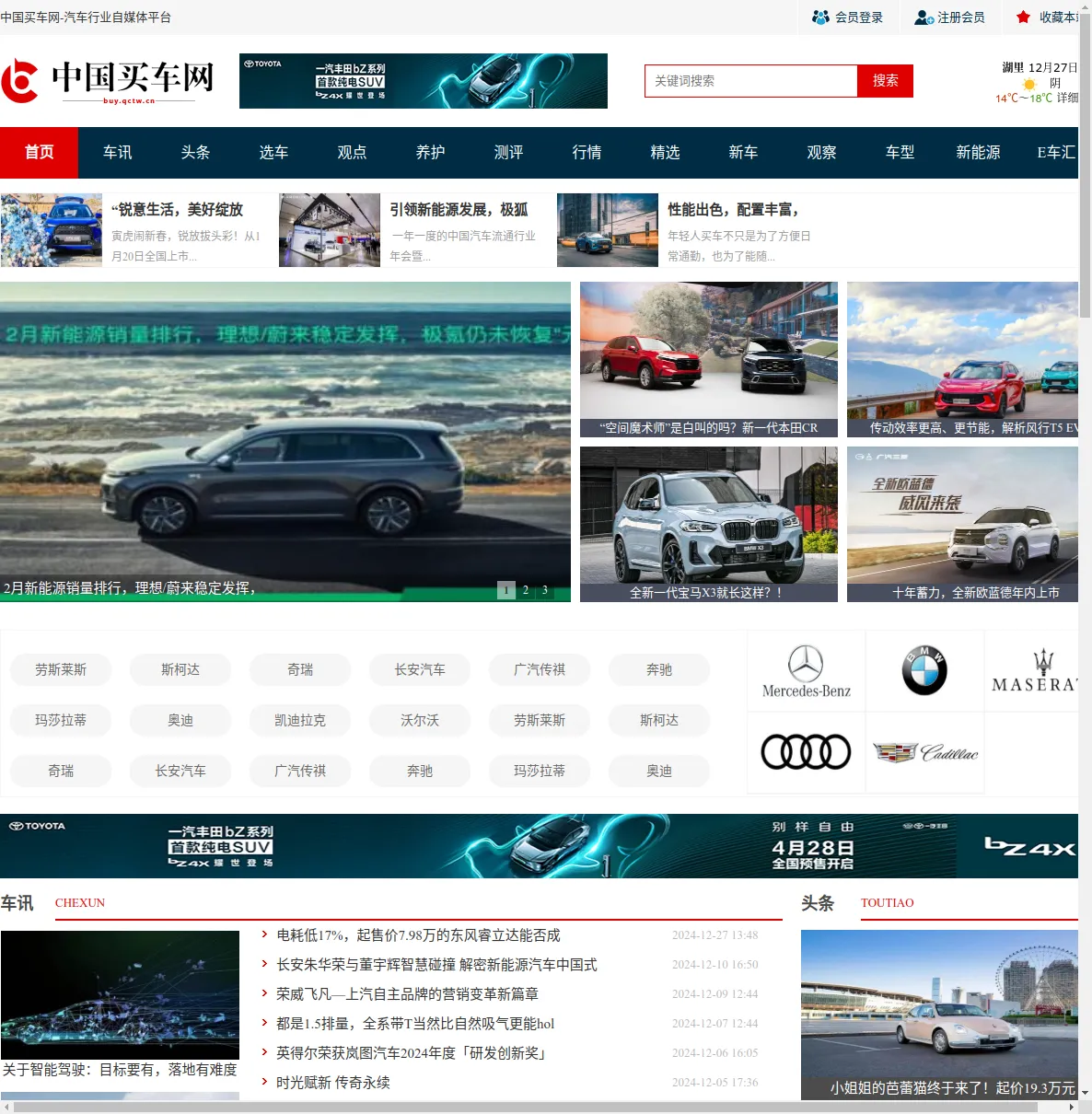The width and height of the screenshot is (1092, 1114).
Task: Click the 注册会员 add-user icon
Action: click(x=924, y=17)
